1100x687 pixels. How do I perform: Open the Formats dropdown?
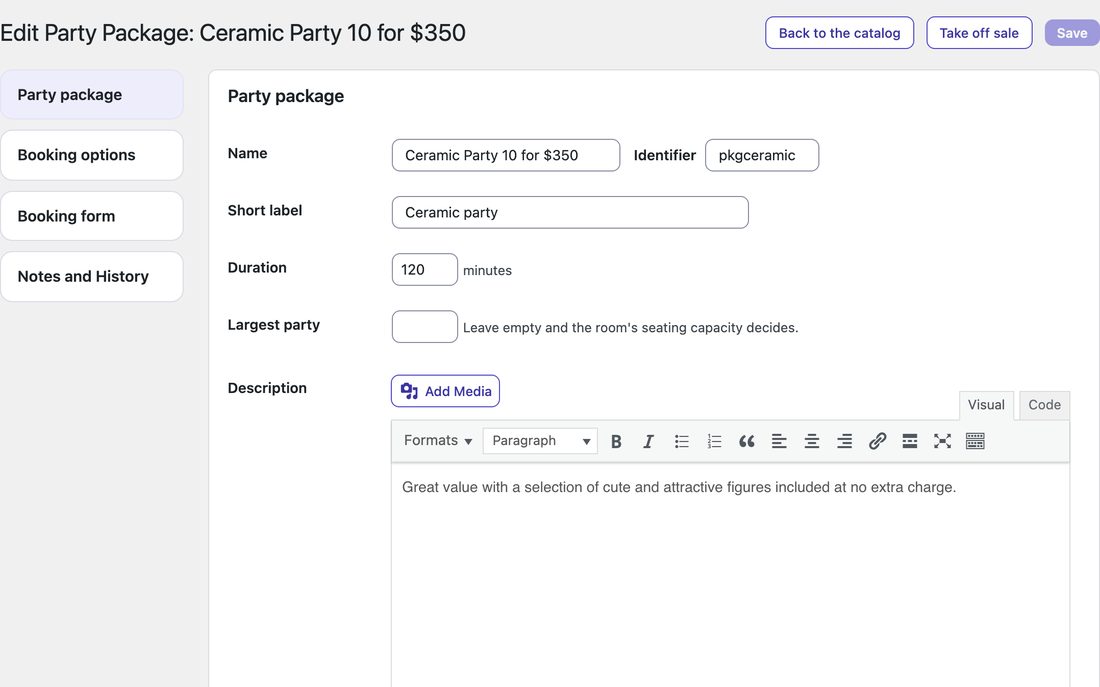tap(438, 441)
